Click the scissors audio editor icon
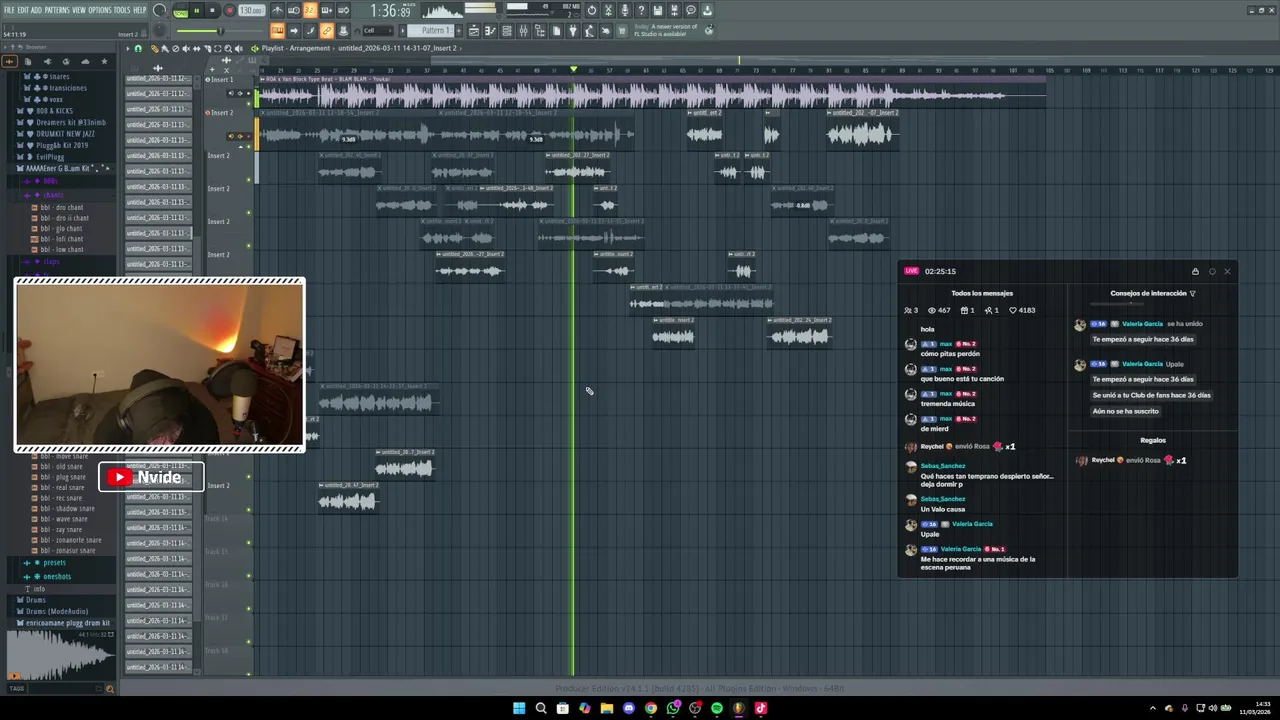The width and height of the screenshot is (1280, 720). [x=608, y=10]
